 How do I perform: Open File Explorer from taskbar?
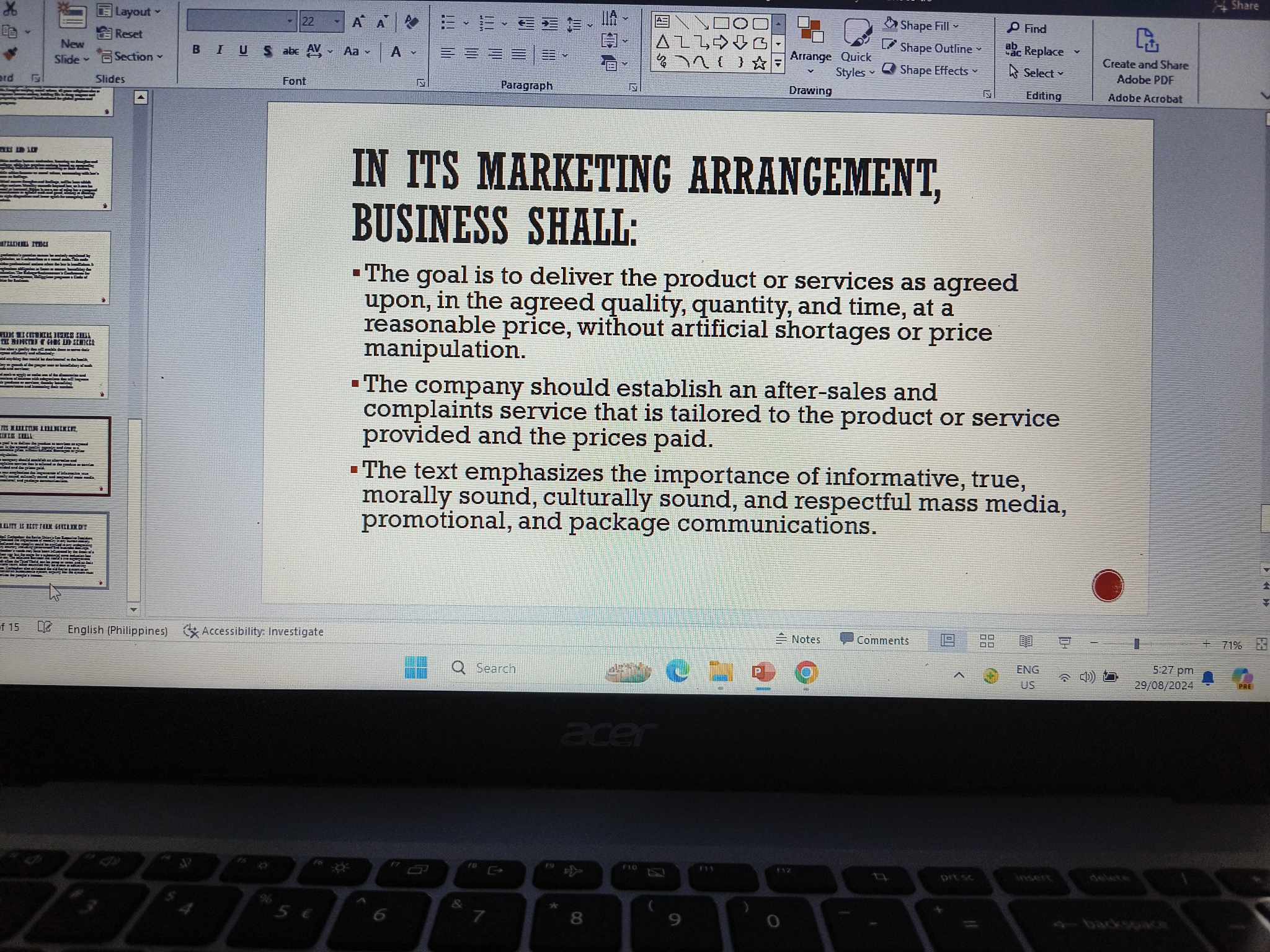coord(721,672)
